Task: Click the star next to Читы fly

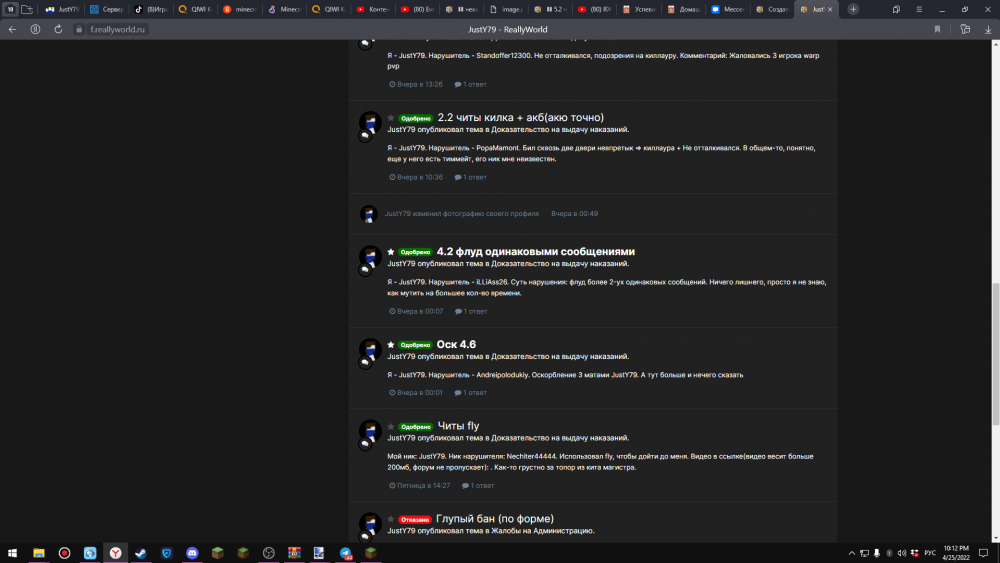Action: pyautogui.click(x=391, y=427)
